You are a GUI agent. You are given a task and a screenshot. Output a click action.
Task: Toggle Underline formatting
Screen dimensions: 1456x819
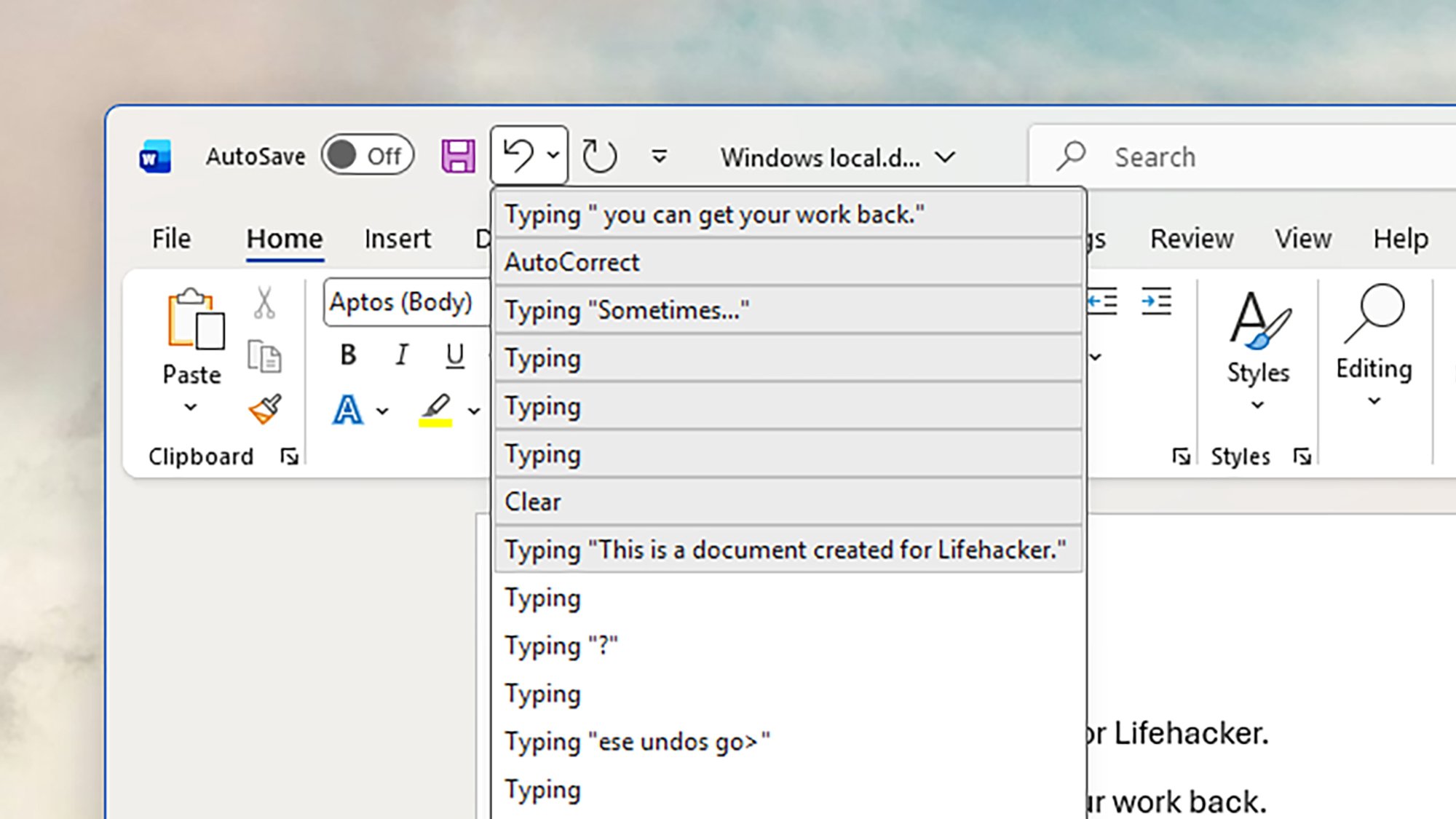tap(455, 355)
